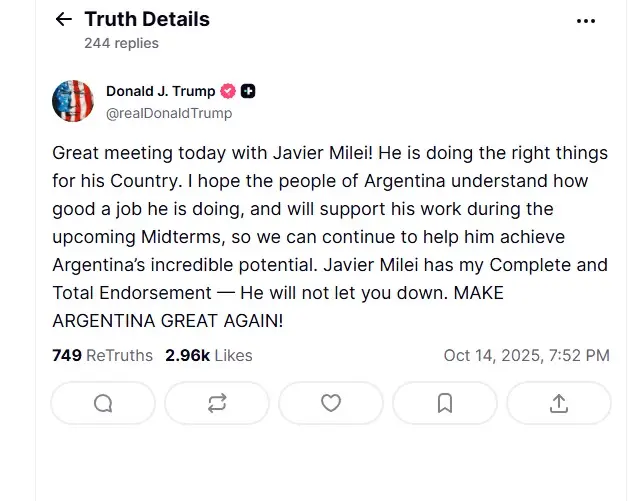Share the post via the upload icon

(559, 403)
